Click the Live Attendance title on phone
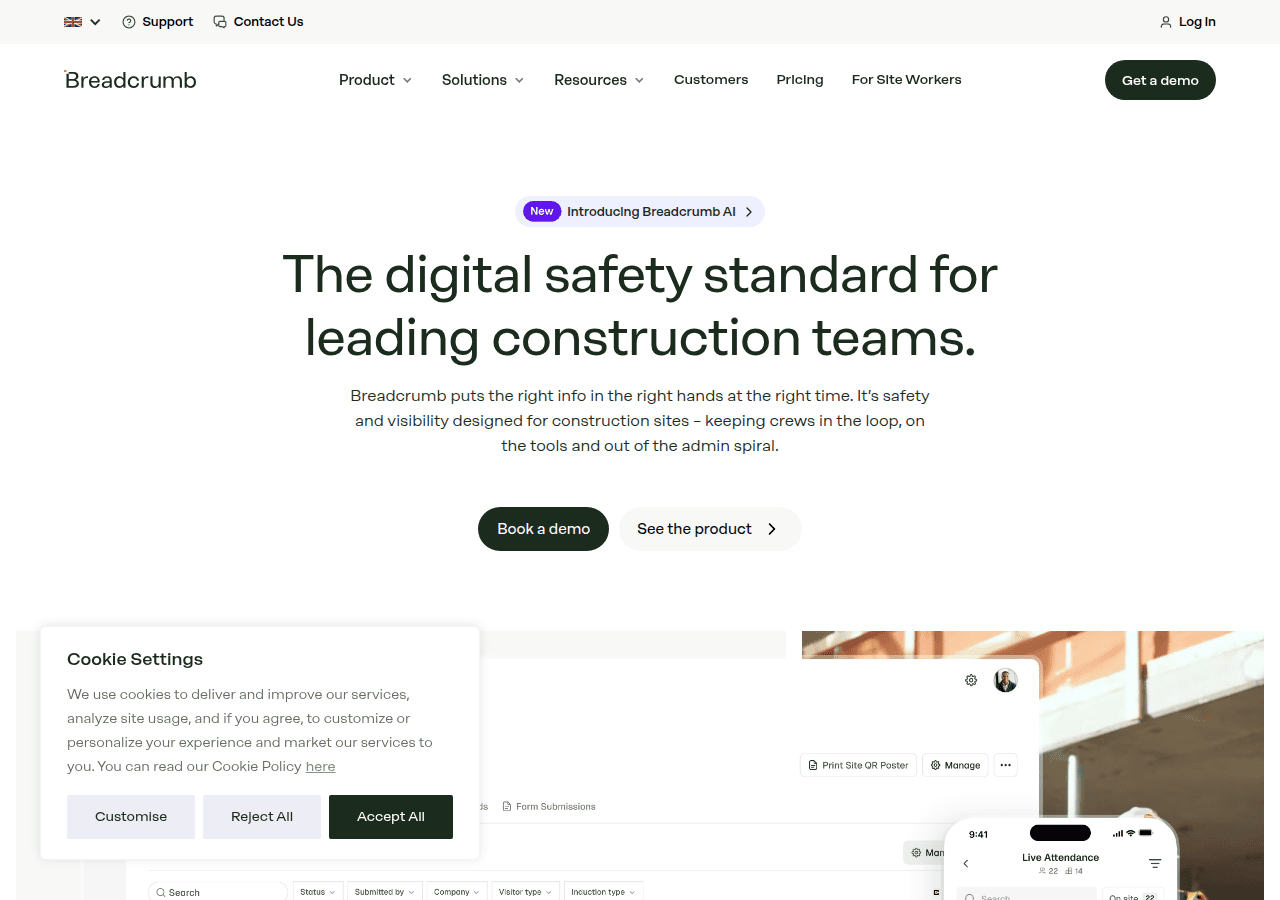This screenshot has width=1280, height=900. [1060, 858]
